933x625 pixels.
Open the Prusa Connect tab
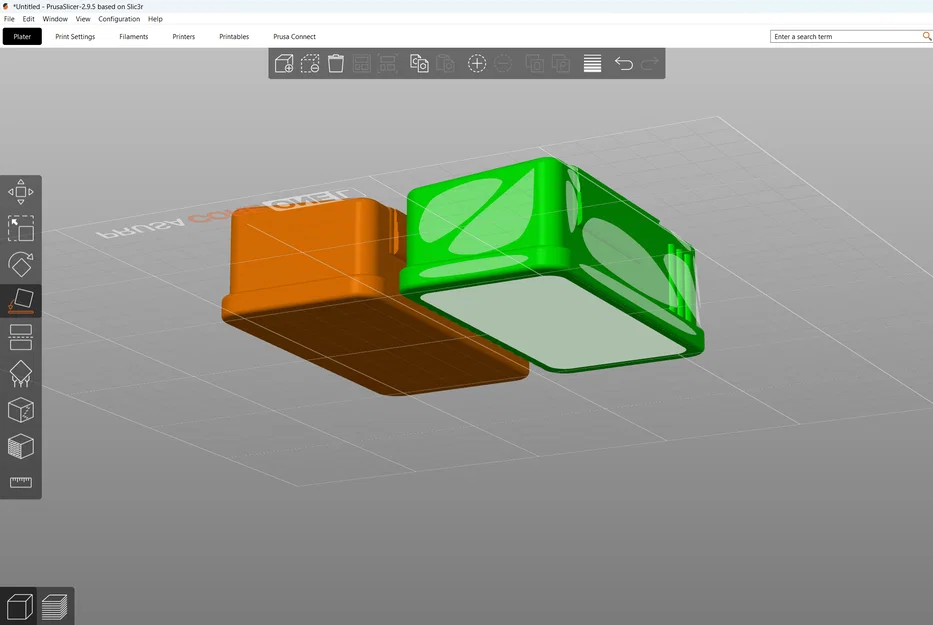click(294, 36)
